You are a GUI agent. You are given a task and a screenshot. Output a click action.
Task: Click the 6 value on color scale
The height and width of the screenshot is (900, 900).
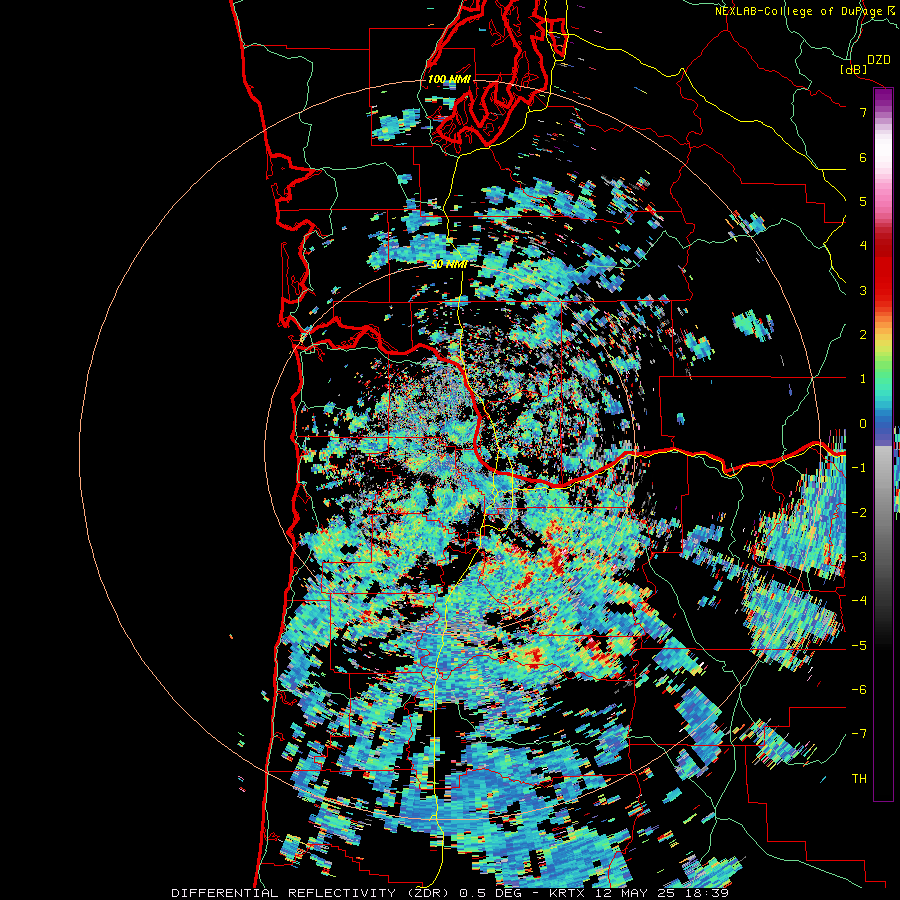click(x=863, y=157)
